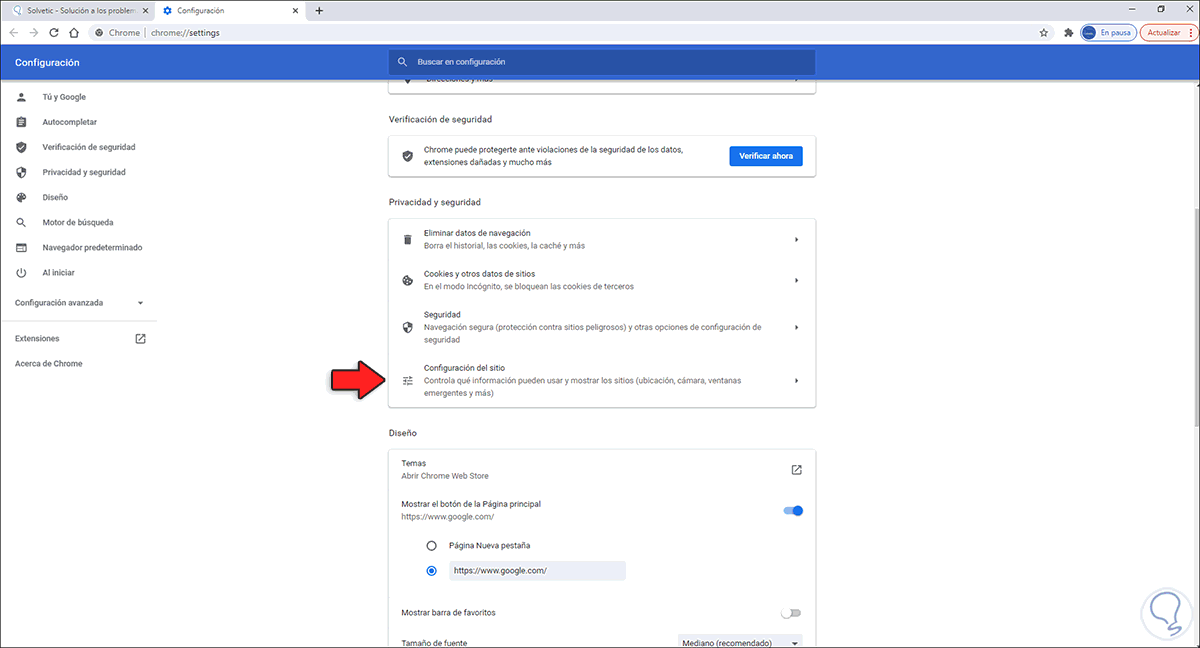
Task: Click the browser forward arrow
Action: (35, 32)
